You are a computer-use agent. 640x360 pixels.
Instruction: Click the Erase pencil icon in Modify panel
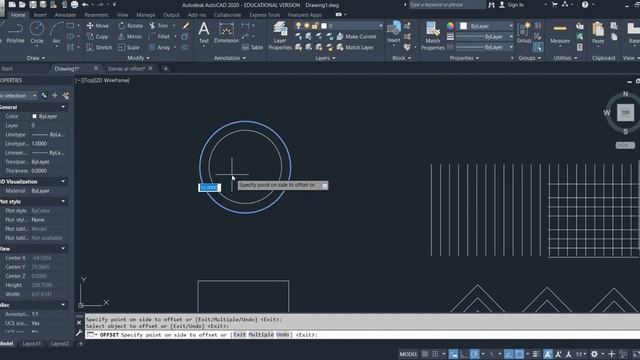186,26
